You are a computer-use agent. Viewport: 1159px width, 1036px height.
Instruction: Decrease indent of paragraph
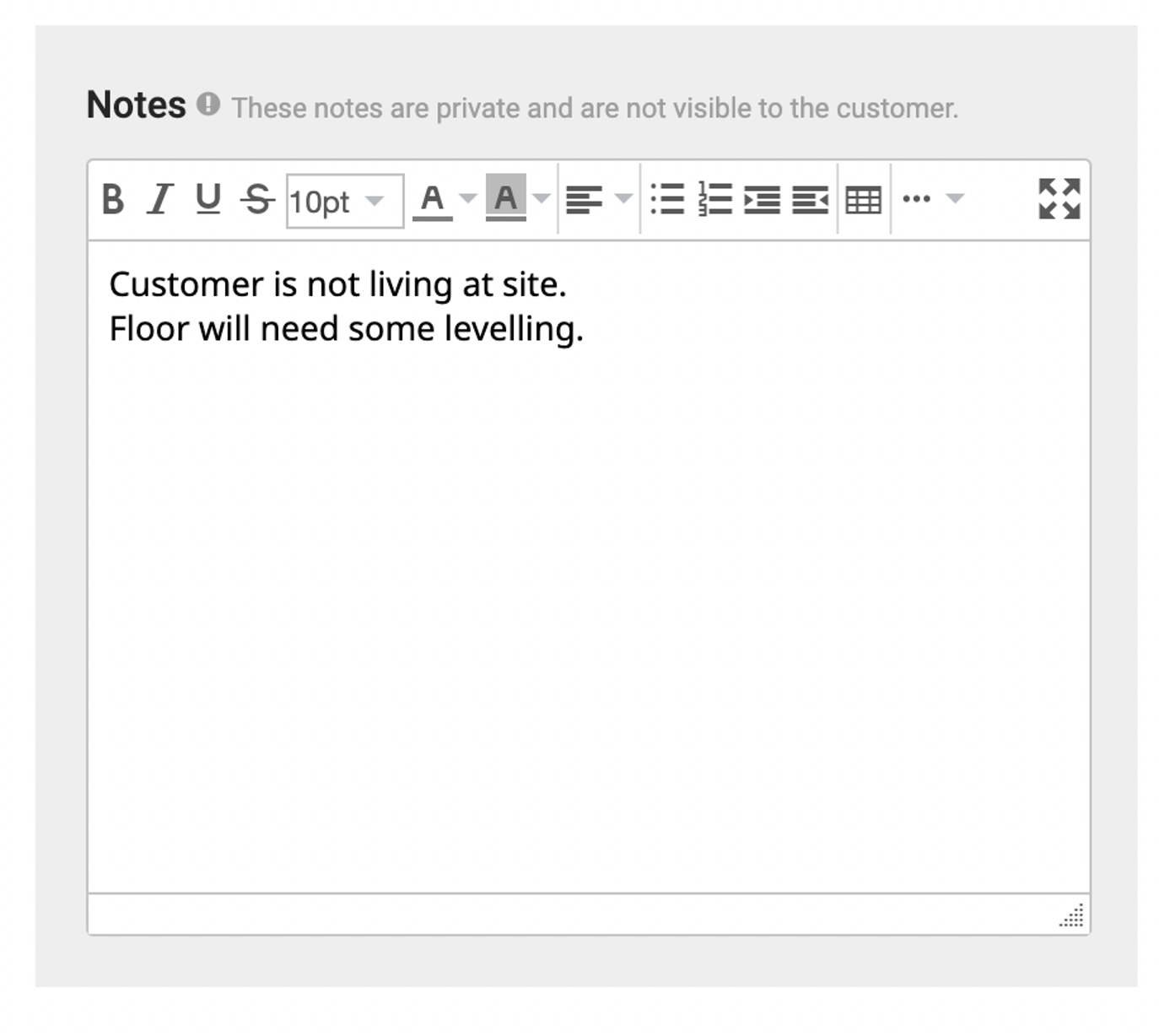[x=810, y=200]
